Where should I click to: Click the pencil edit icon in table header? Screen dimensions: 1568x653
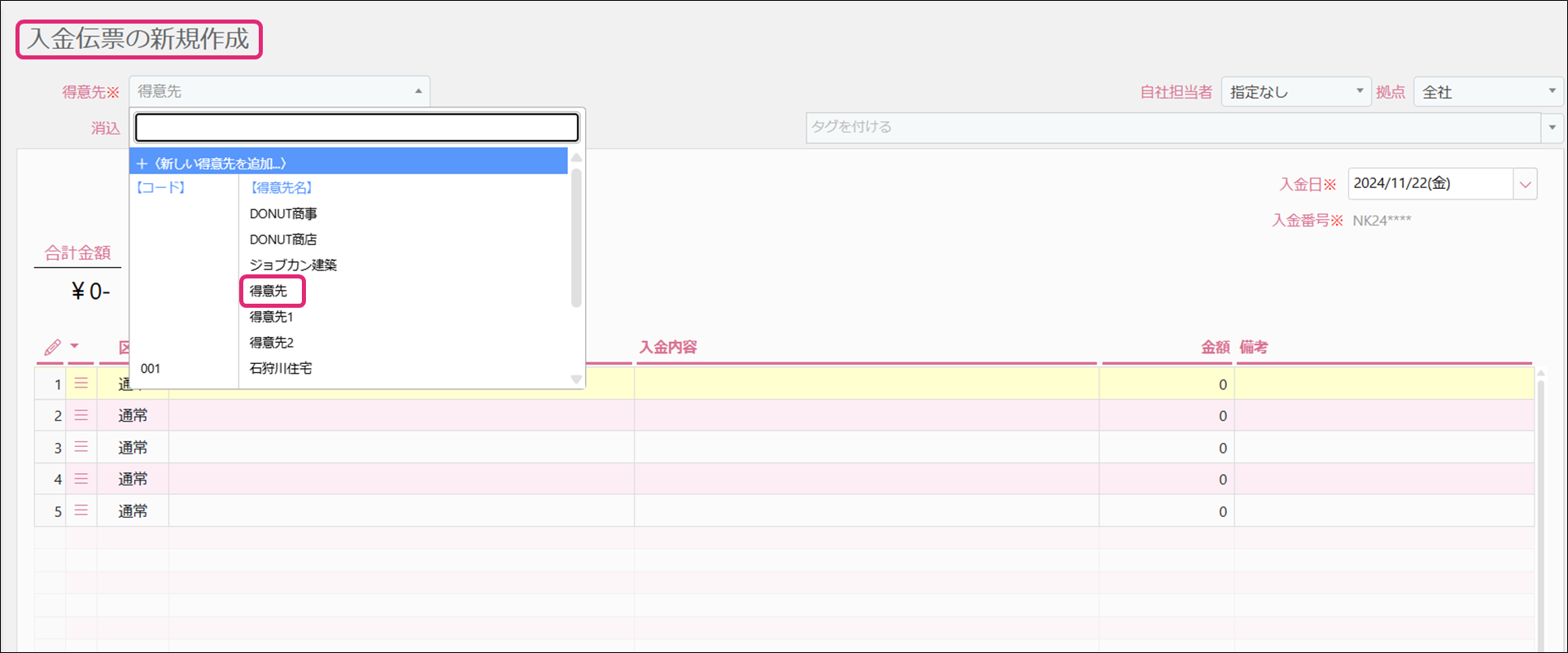point(52,348)
